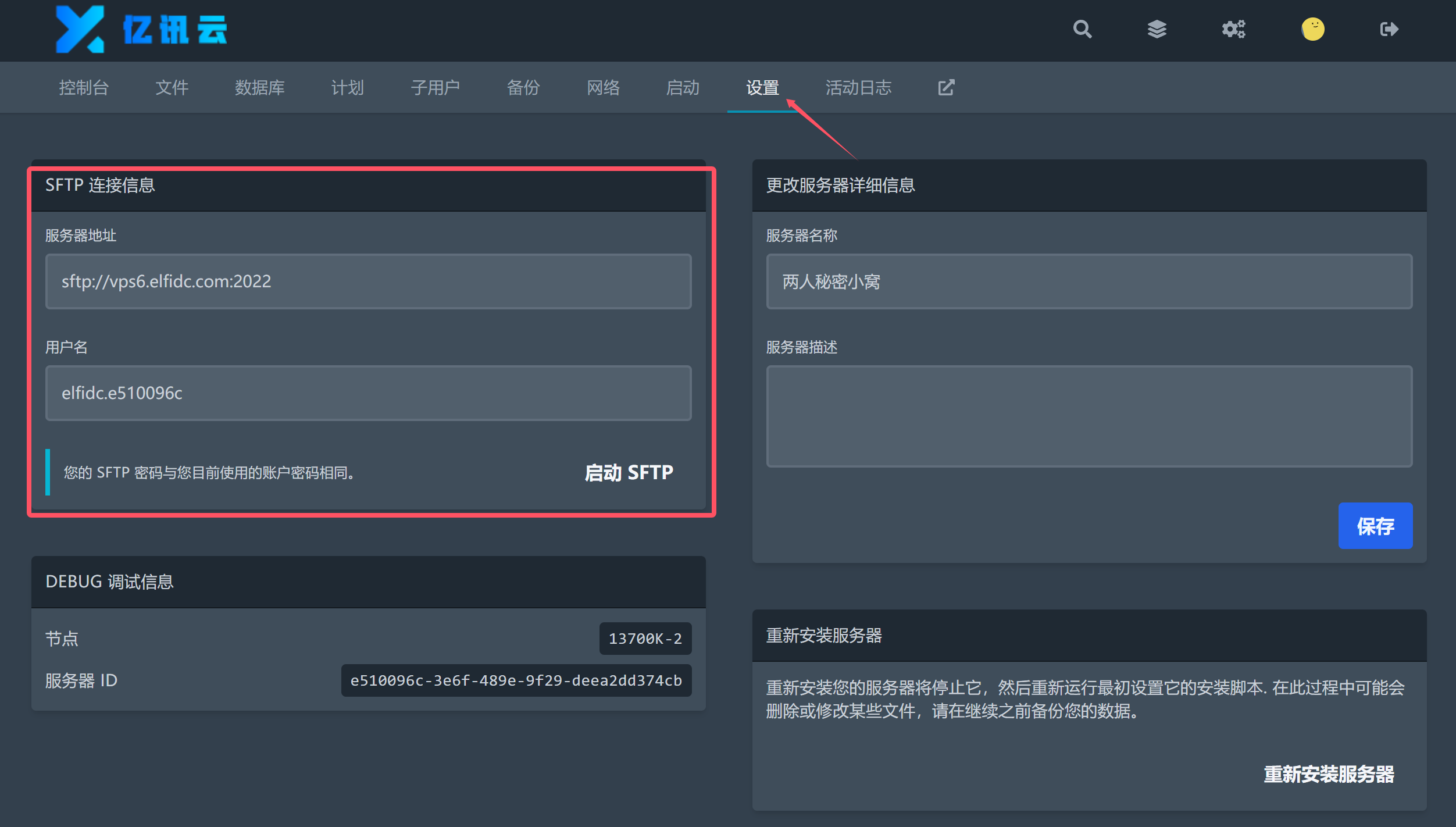Click the 节点 label

coord(62,639)
